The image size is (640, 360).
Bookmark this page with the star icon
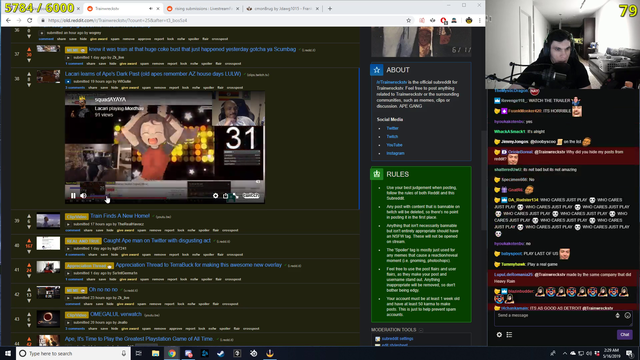pos(409,20)
